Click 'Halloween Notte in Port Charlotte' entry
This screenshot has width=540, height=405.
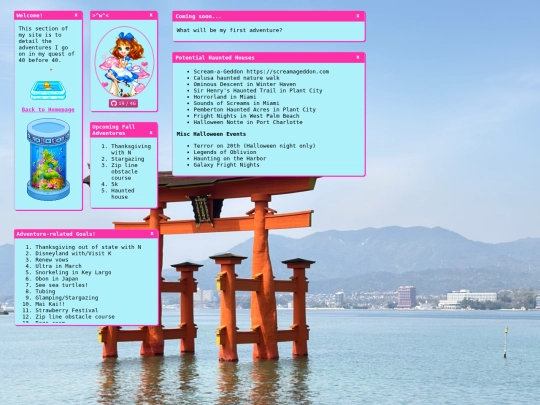coord(248,122)
